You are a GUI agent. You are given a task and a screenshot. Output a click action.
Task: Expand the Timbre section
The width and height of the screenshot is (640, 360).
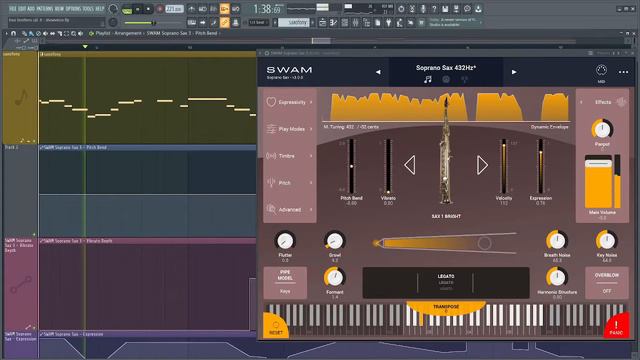pos(289,156)
